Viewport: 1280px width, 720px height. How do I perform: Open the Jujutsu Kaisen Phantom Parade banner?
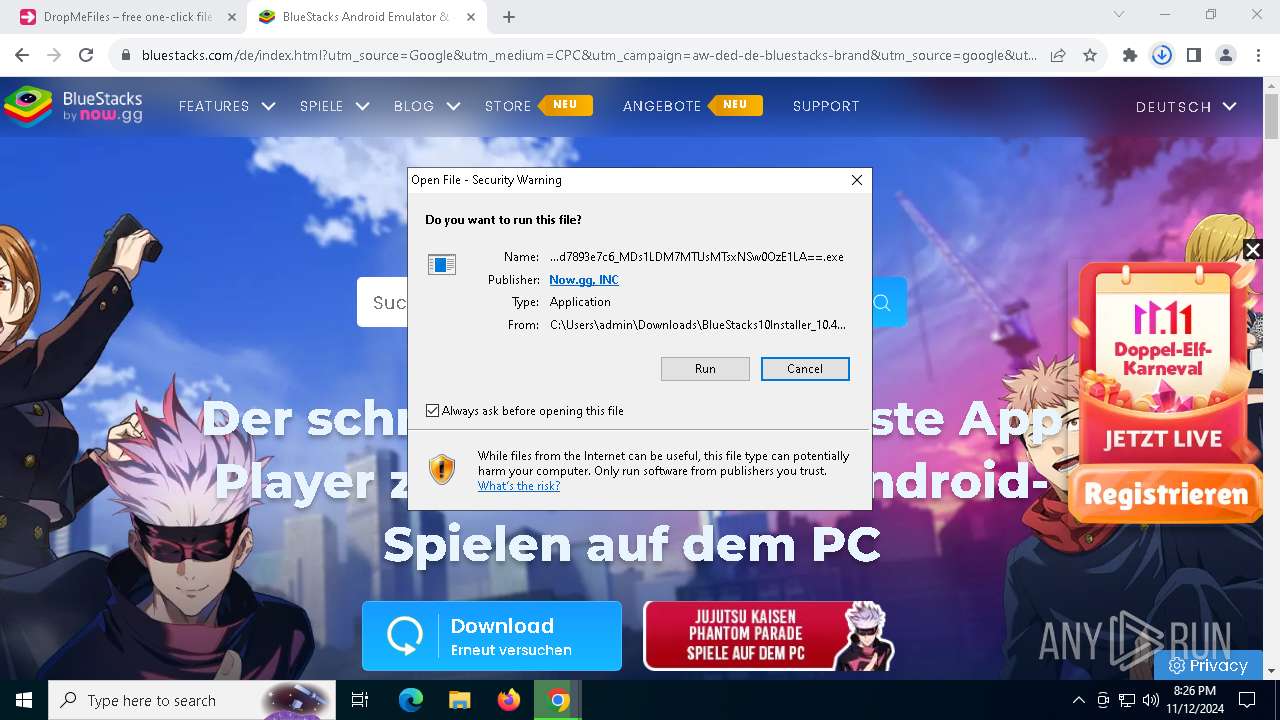(769, 636)
